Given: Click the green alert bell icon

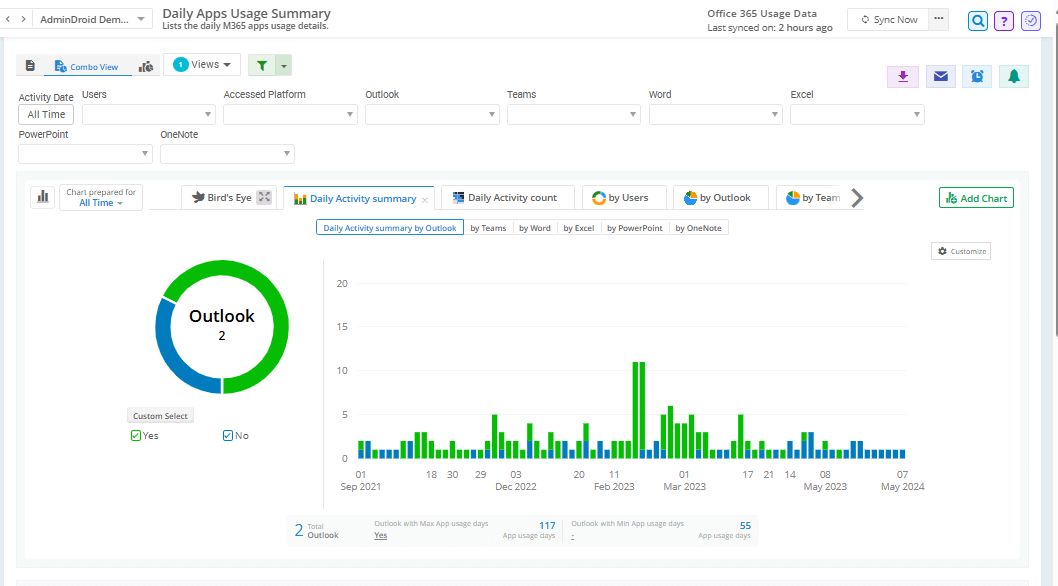Looking at the screenshot, I should pos(1014,77).
